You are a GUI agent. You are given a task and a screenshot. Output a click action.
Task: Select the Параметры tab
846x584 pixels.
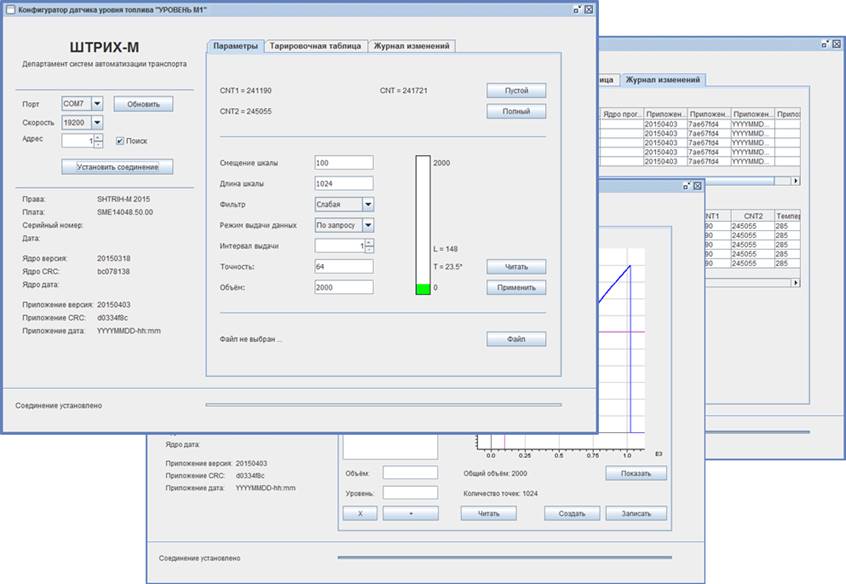235,46
